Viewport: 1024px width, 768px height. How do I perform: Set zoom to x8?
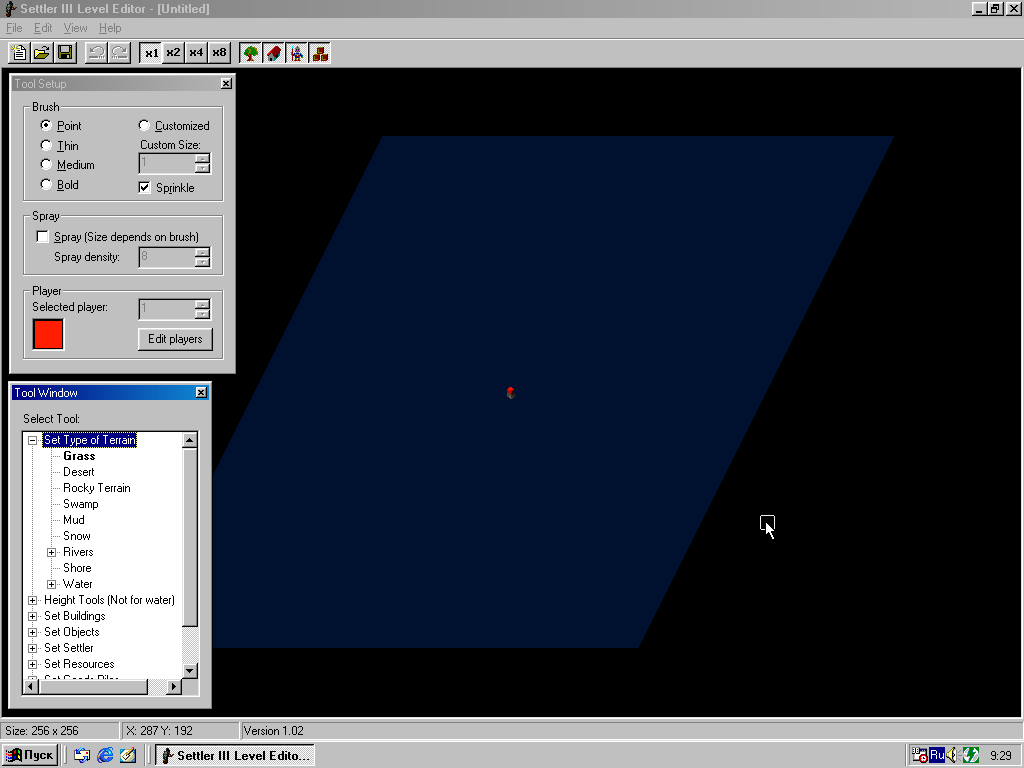pos(219,53)
